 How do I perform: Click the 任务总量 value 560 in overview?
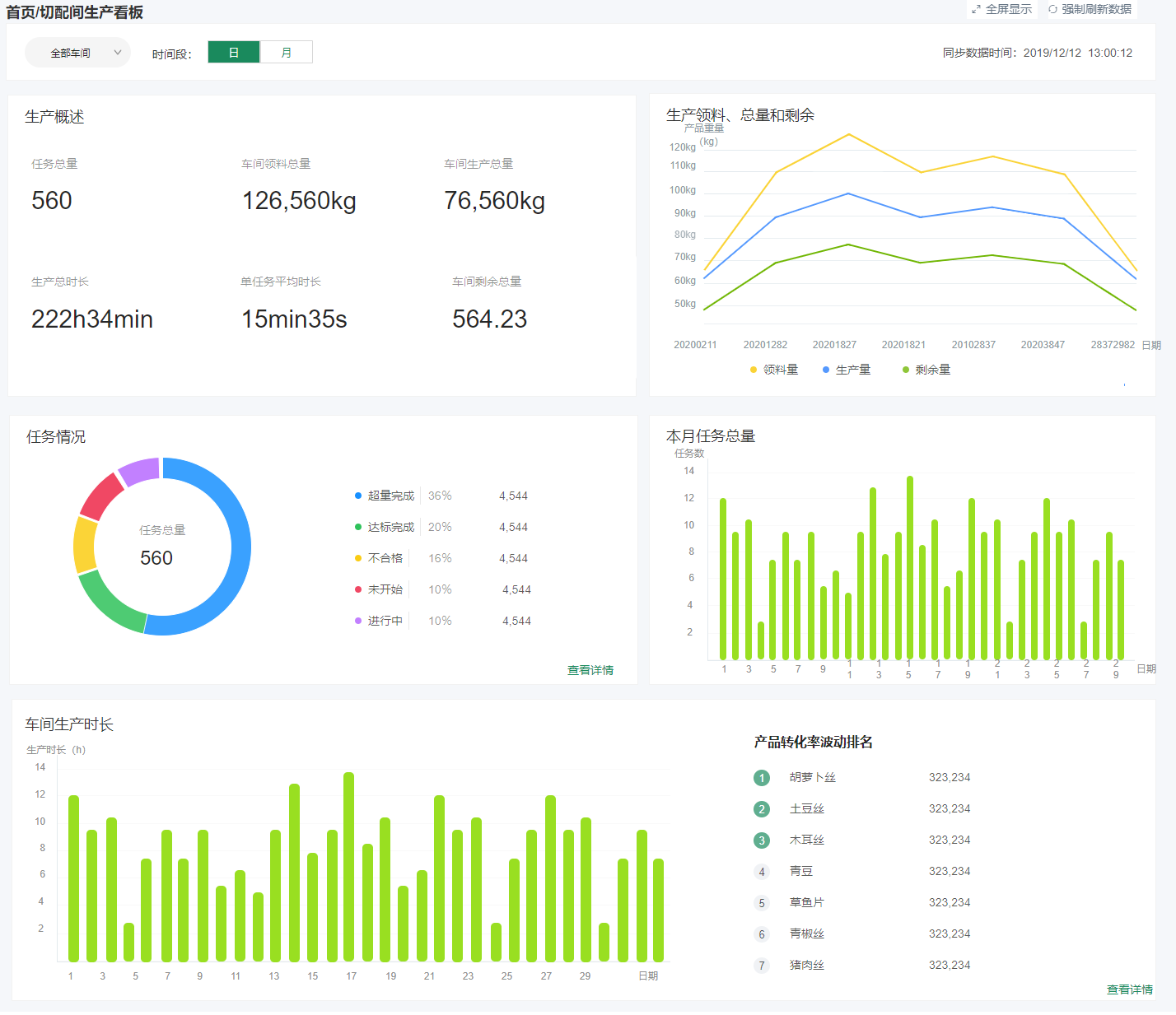point(52,201)
